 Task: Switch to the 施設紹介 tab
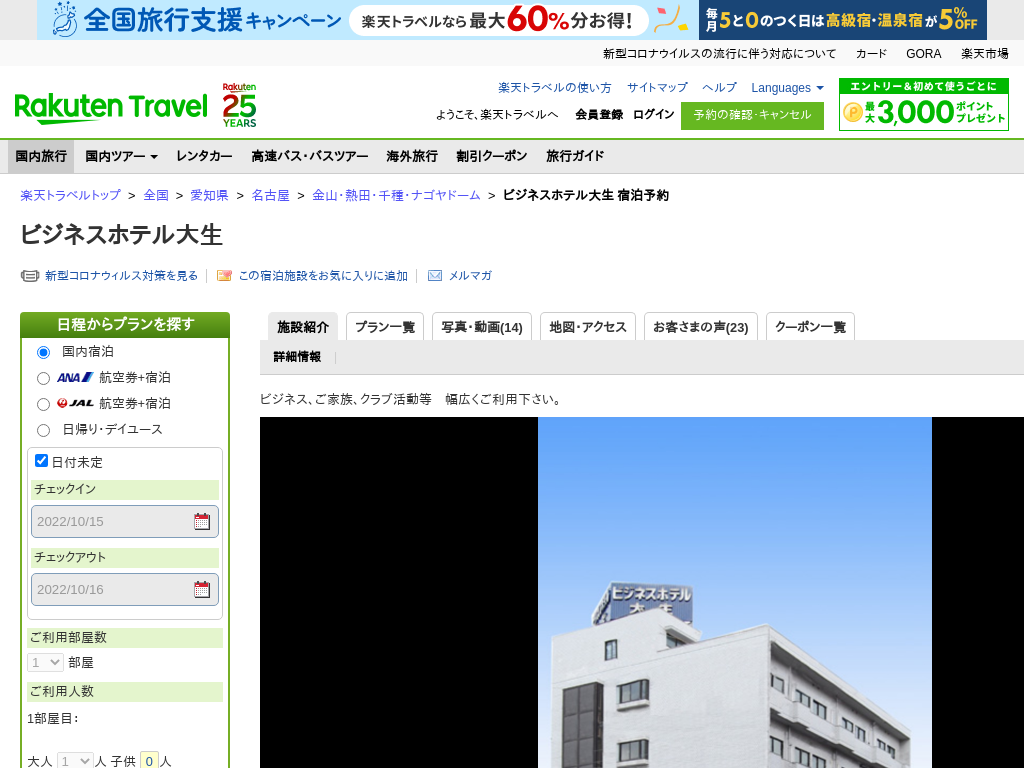point(303,327)
